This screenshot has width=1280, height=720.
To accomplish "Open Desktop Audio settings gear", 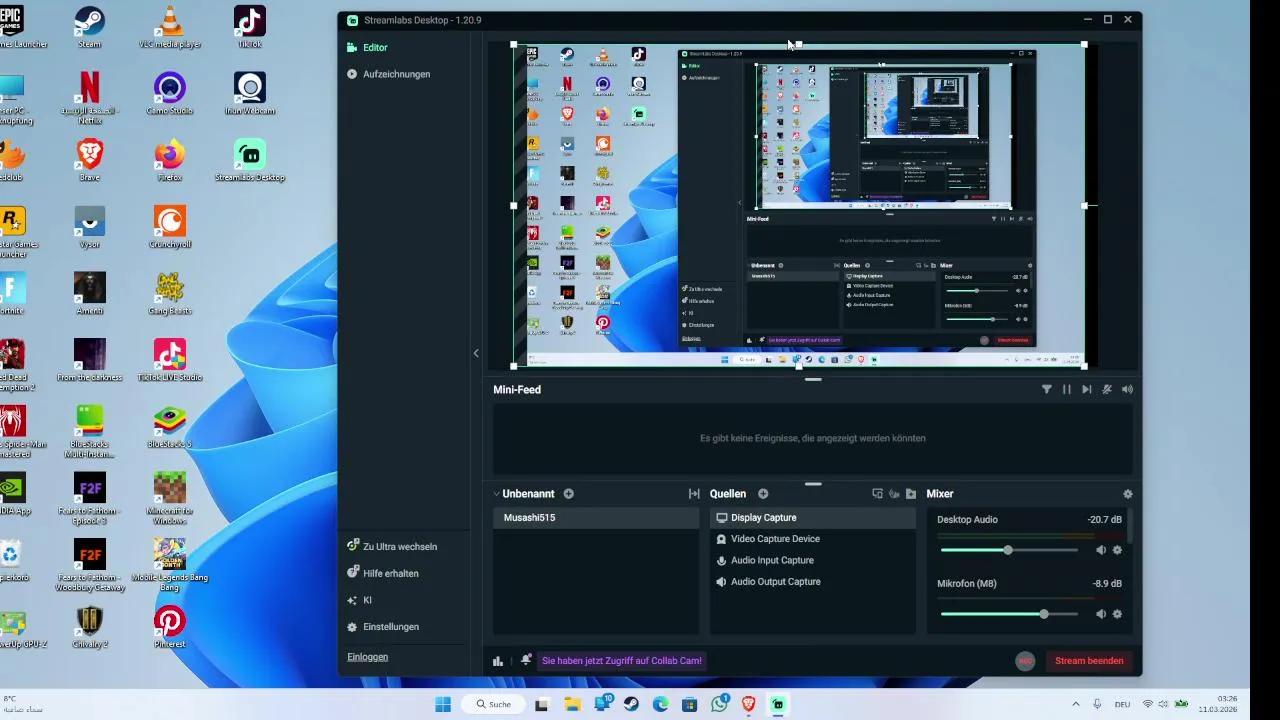I will click(1117, 550).
